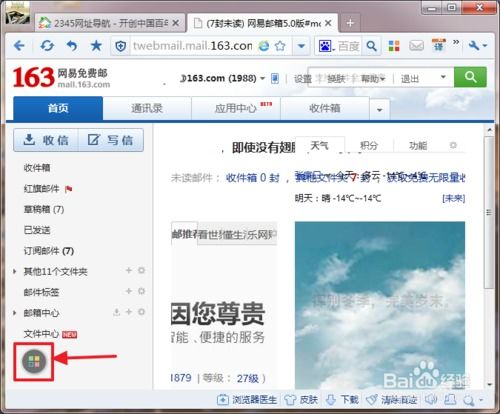Screen dimensions: 500x414
Task: Open 订阅邮件 (7) folder
Action: pyautogui.click(x=49, y=251)
